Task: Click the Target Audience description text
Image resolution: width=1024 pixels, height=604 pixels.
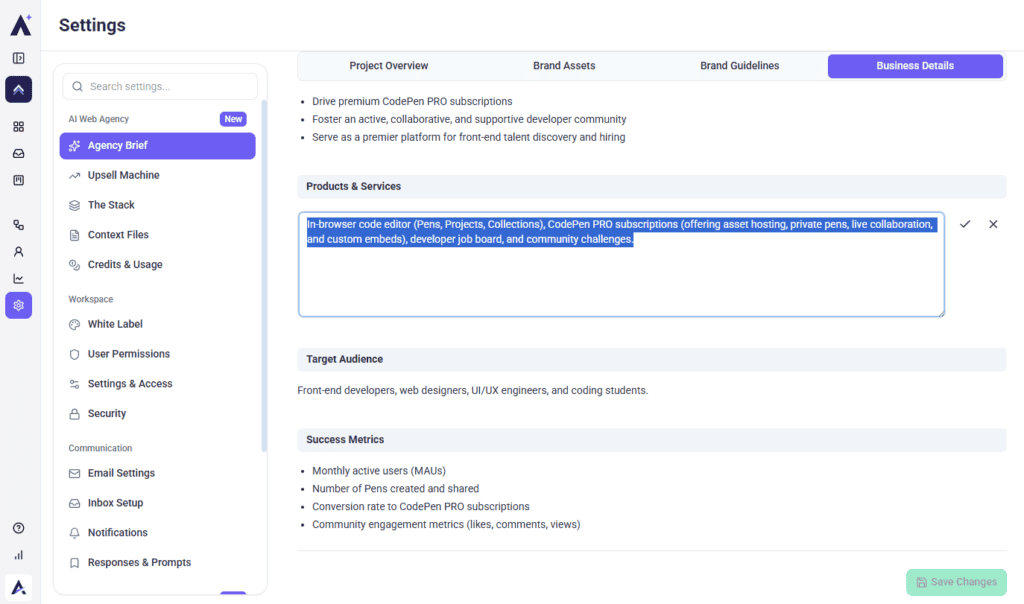Action: point(473,390)
